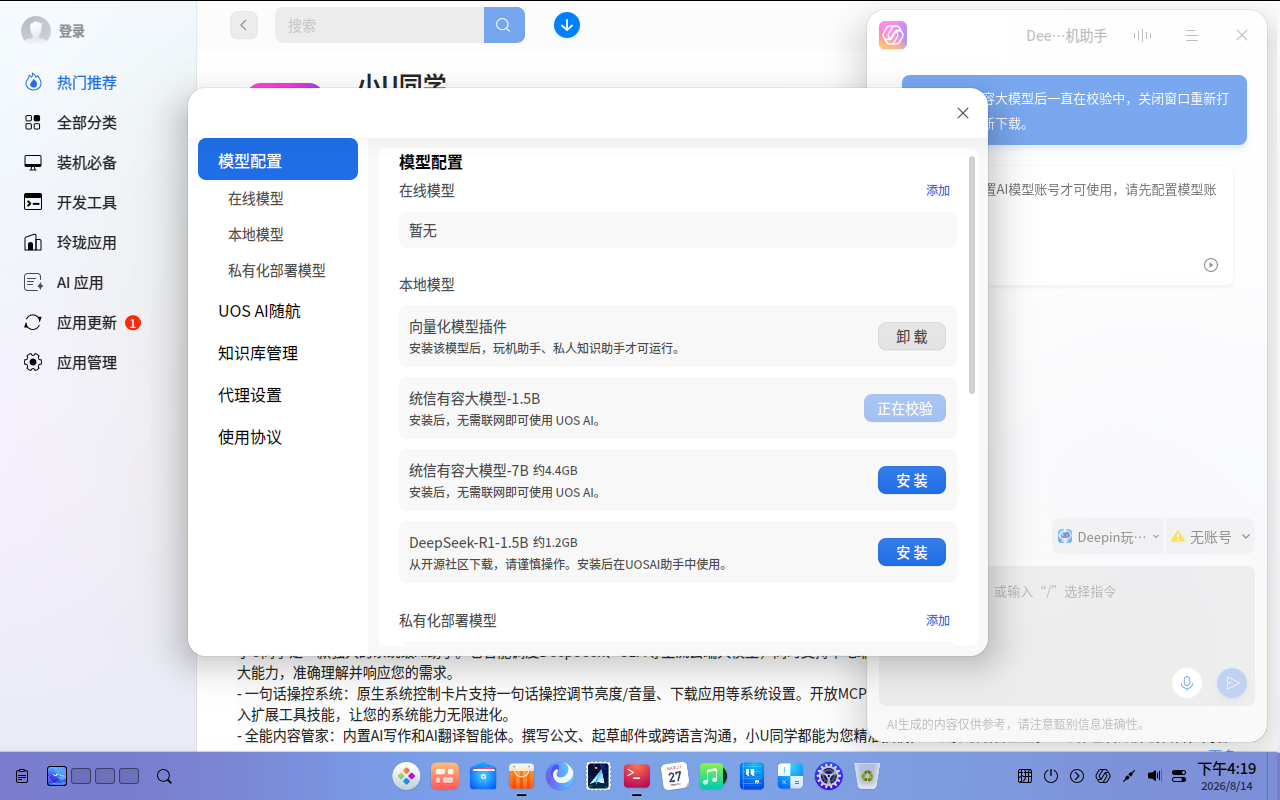Expand the 无账号 account dropdown
Screen dimensions: 1280x800
point(1210,537)
